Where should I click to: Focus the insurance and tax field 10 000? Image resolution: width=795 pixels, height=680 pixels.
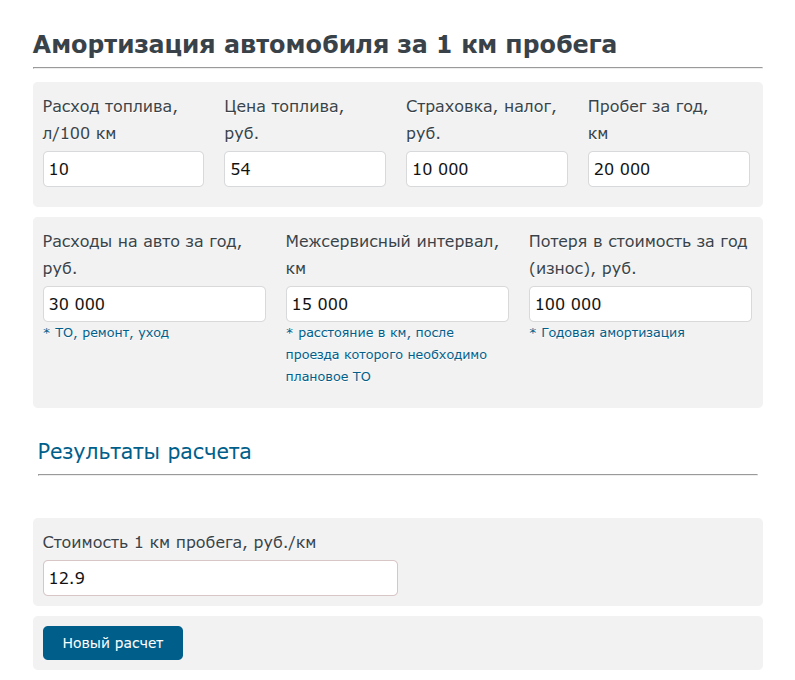[487, 169]
